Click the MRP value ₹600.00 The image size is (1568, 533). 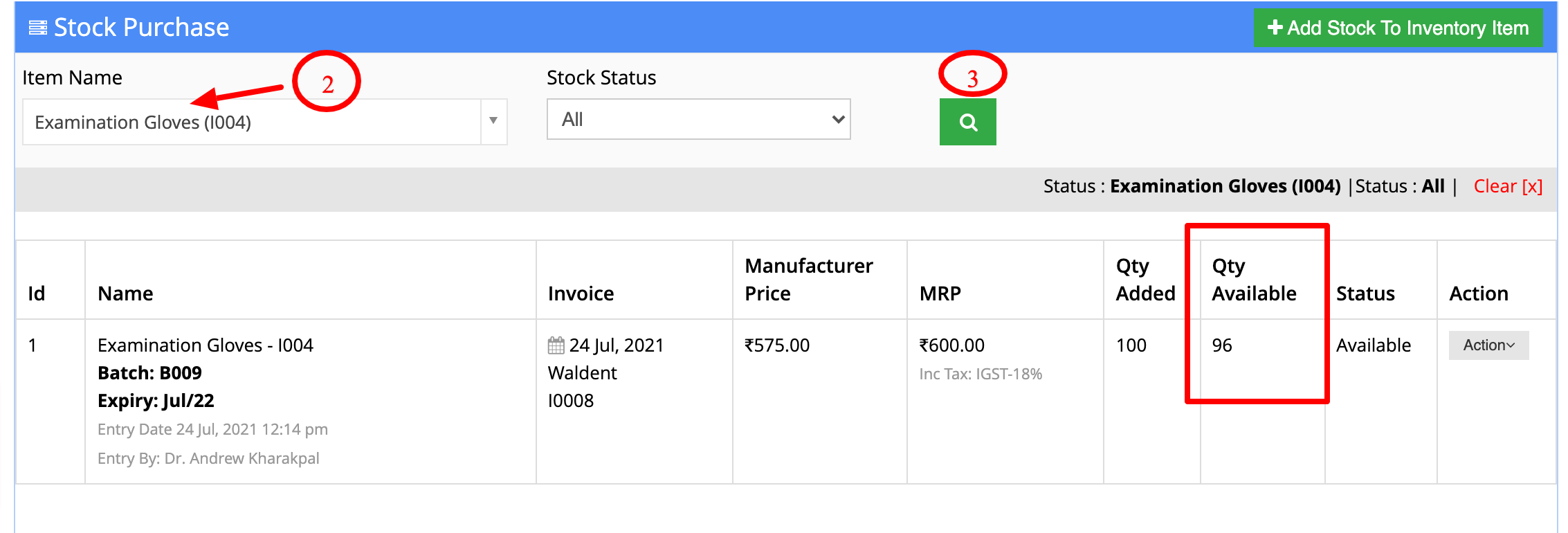coord(951,345)
